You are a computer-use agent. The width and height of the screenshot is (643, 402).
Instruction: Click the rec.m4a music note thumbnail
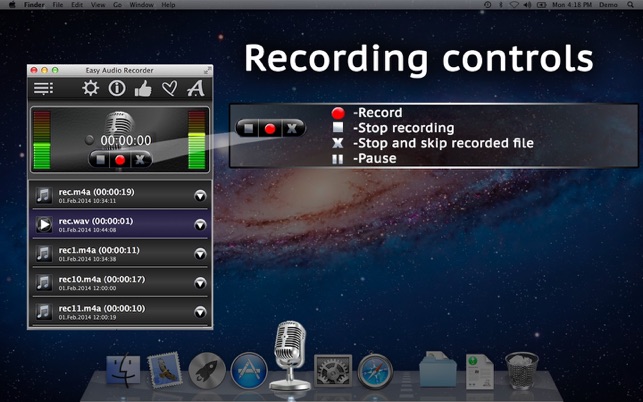click(44, 195)
